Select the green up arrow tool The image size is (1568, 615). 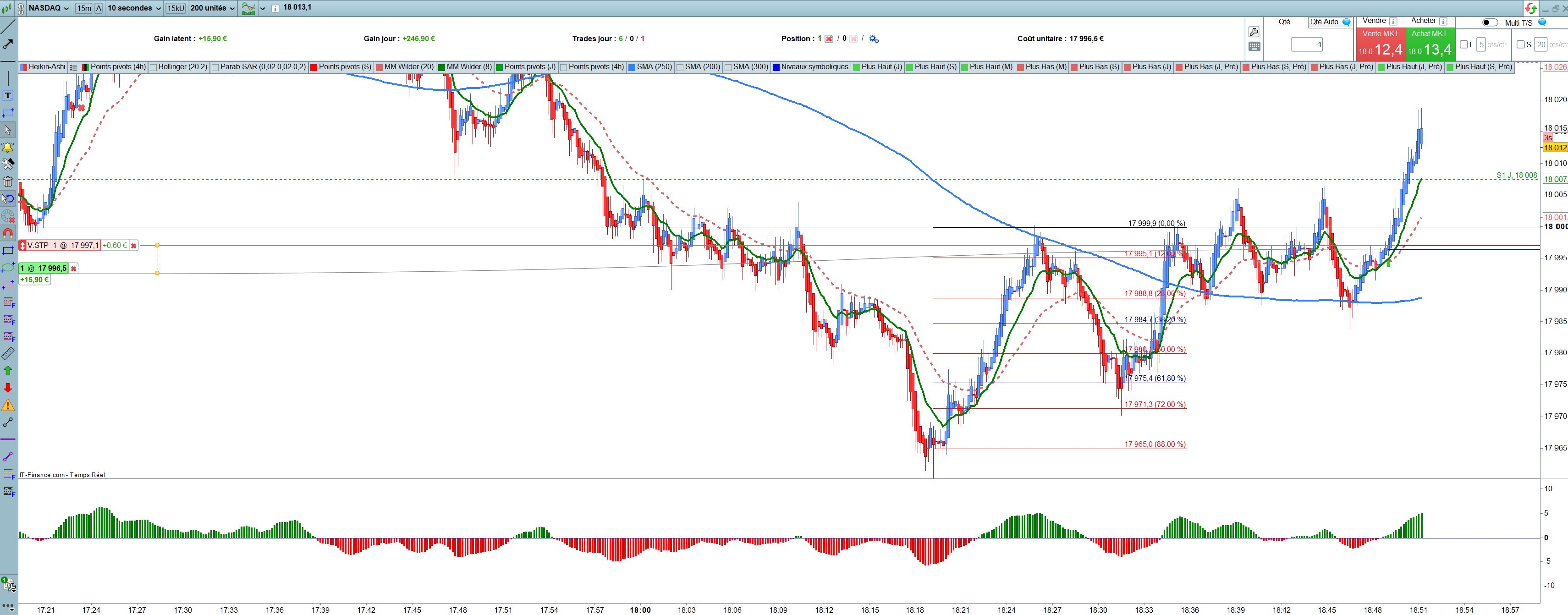point(8,370)
